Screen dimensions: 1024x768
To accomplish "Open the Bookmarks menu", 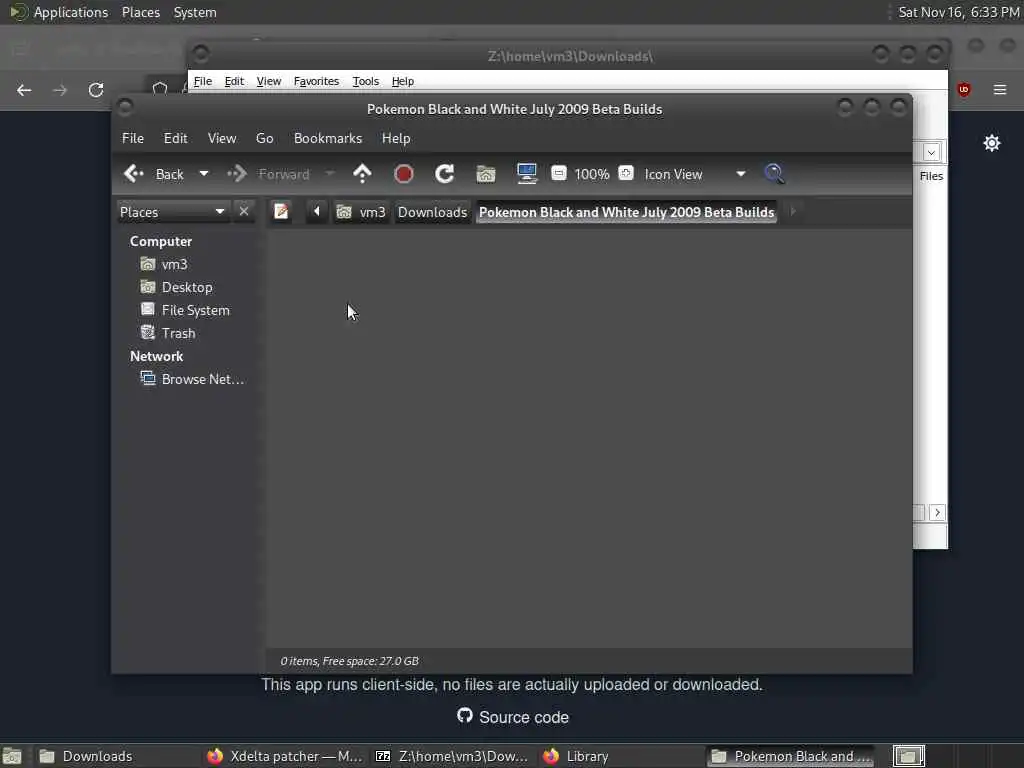I will [x=328, y=138].
